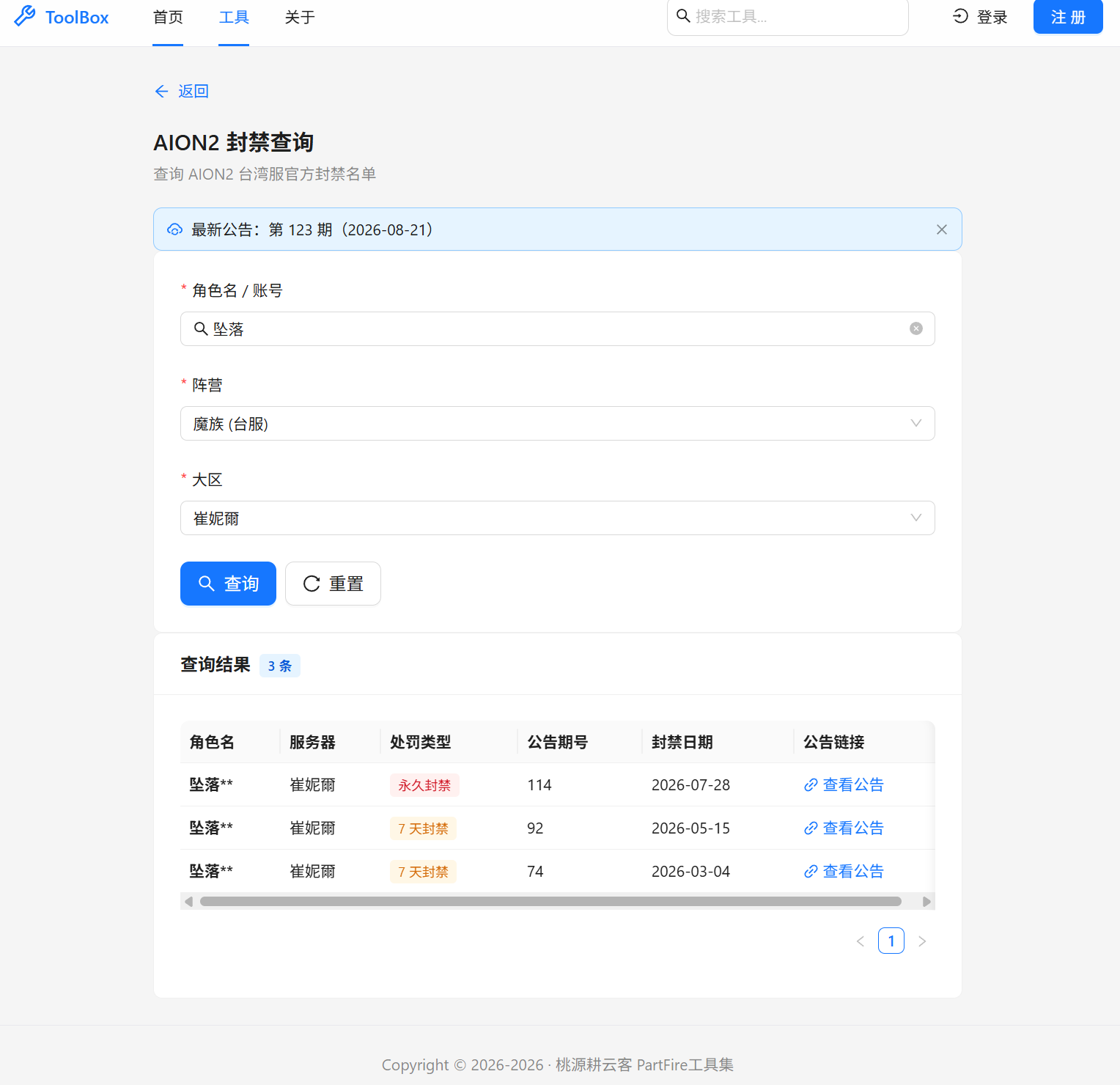This screenshot has height=1085, width=1120.
Task: Select page 1 in the pagination
Action: coord(891,941)
